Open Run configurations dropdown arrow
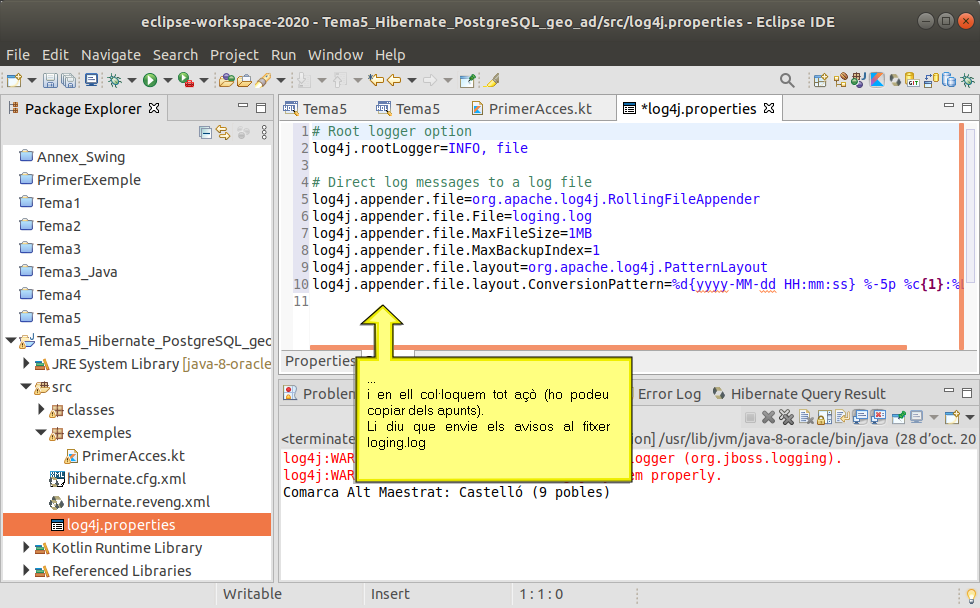The height and width of the screenshot is (608, 980). 168,80
